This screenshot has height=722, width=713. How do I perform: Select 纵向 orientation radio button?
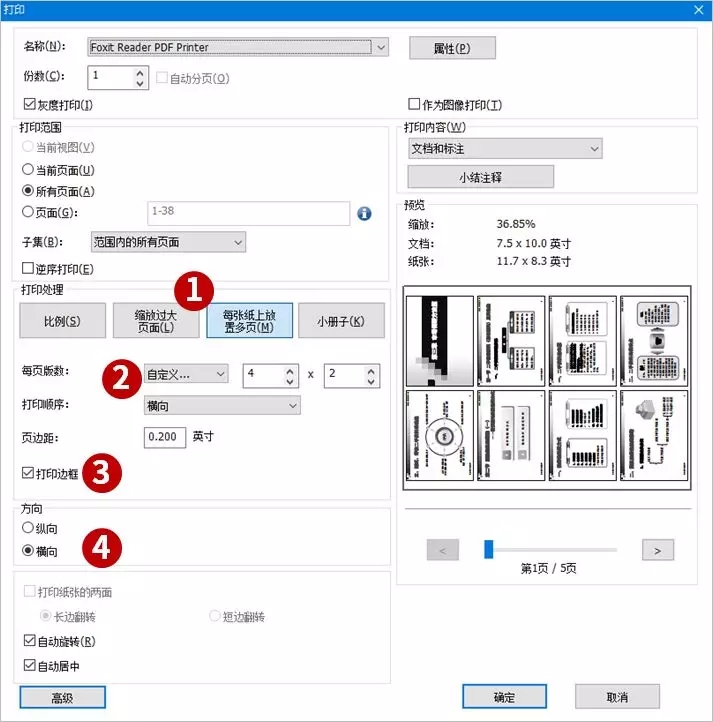point(28,528)
